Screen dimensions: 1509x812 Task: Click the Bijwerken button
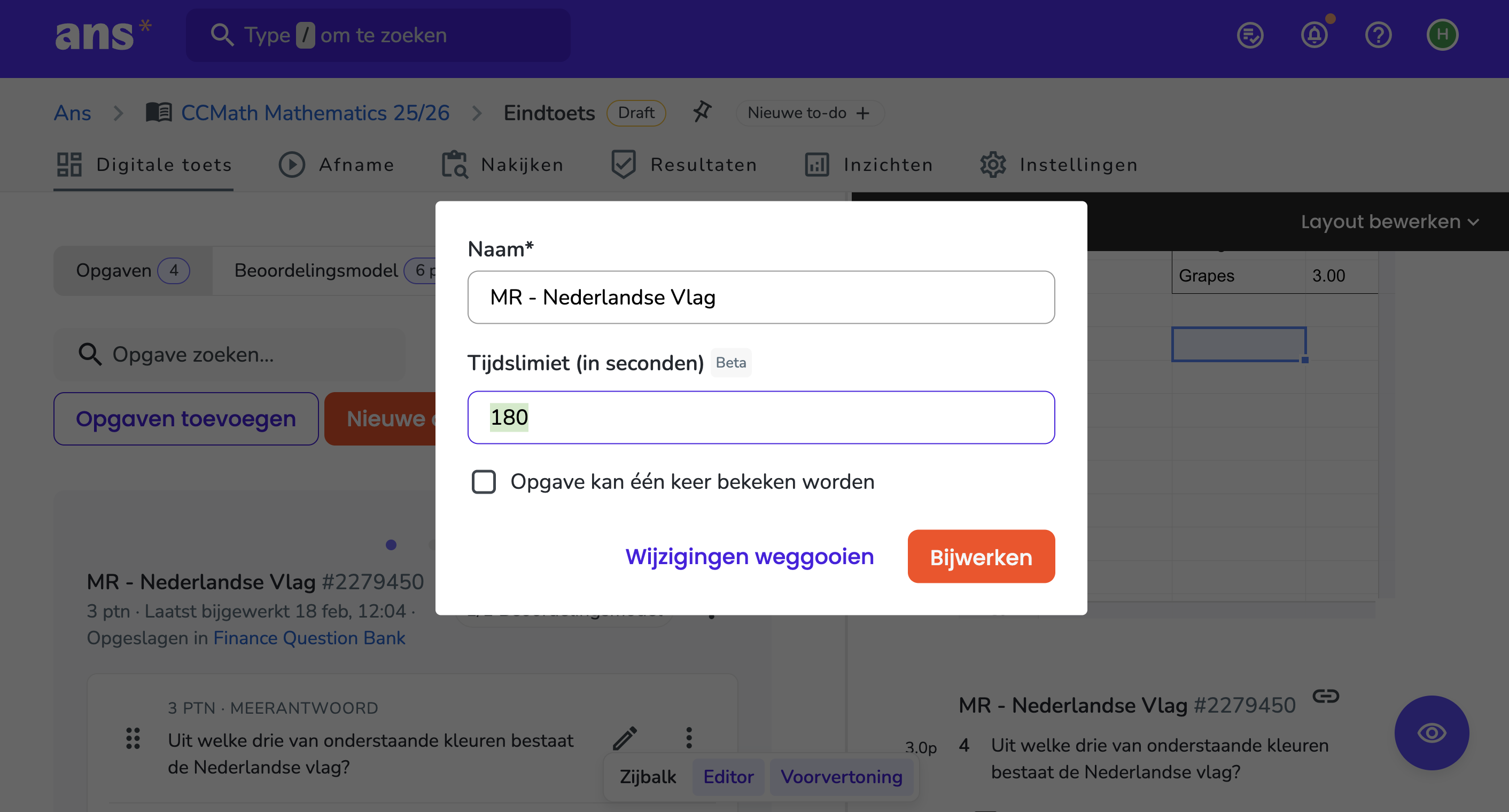[x=981, y=557]
